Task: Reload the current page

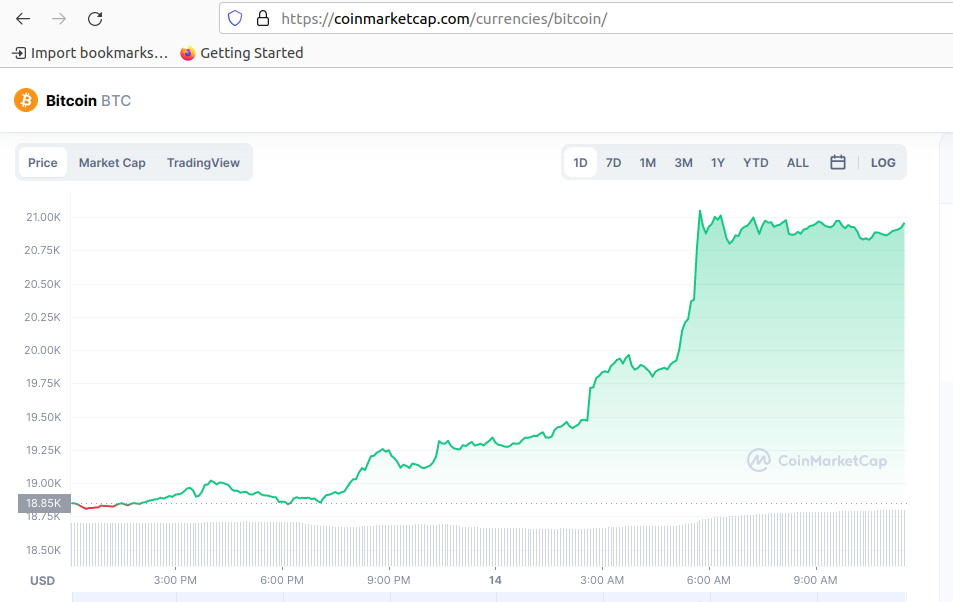Action: pyautogui.click(x=95, y=19)
